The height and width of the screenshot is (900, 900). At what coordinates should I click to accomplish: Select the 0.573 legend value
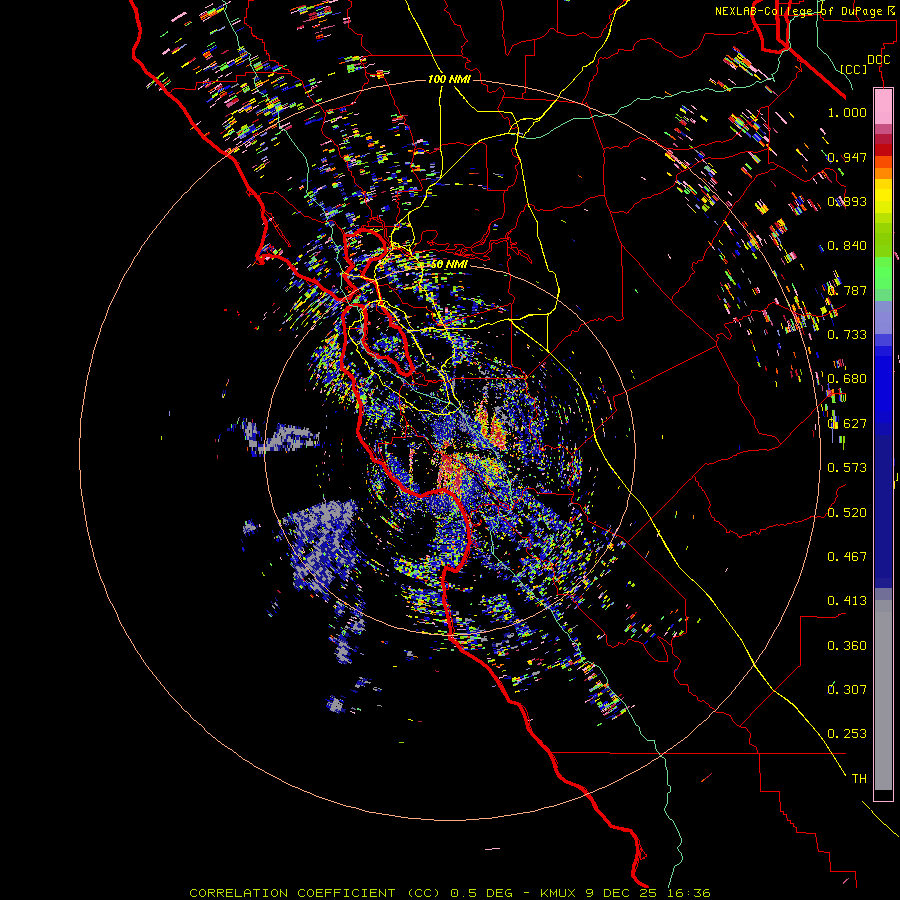[x=847, y=467]
